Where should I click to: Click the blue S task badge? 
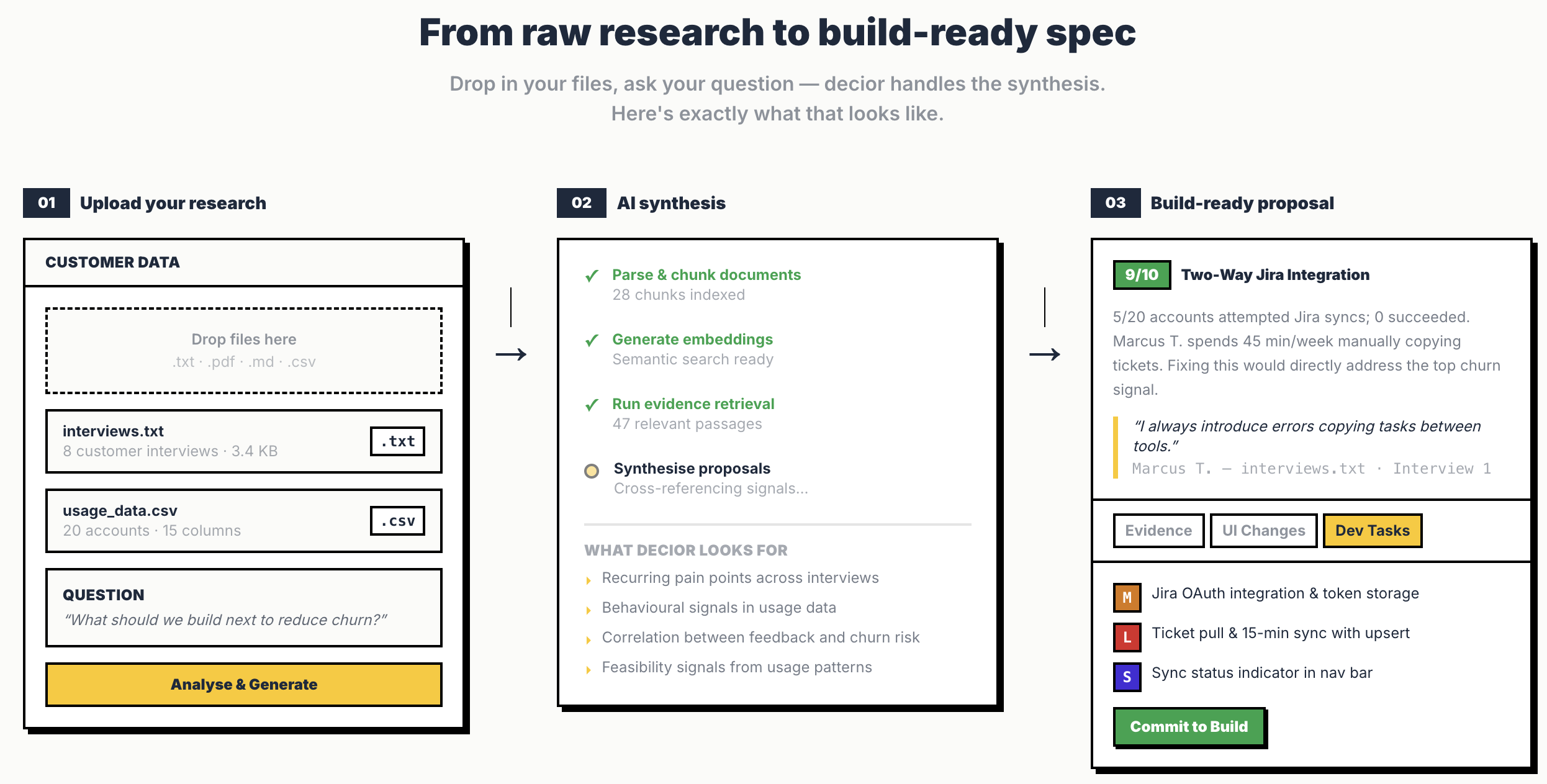point(1127,677)
